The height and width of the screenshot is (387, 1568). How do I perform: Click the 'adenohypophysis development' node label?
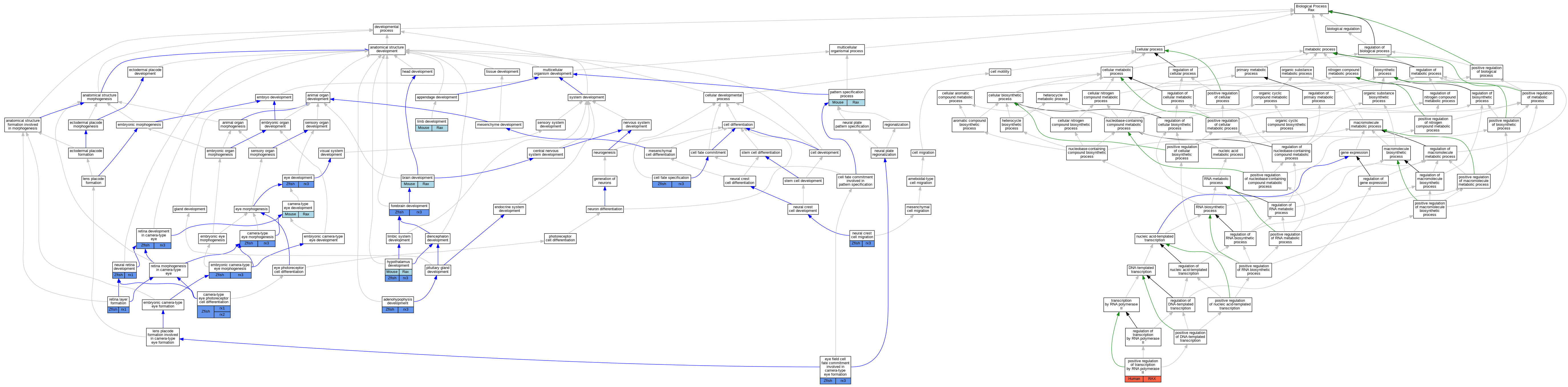pos(398,301)
